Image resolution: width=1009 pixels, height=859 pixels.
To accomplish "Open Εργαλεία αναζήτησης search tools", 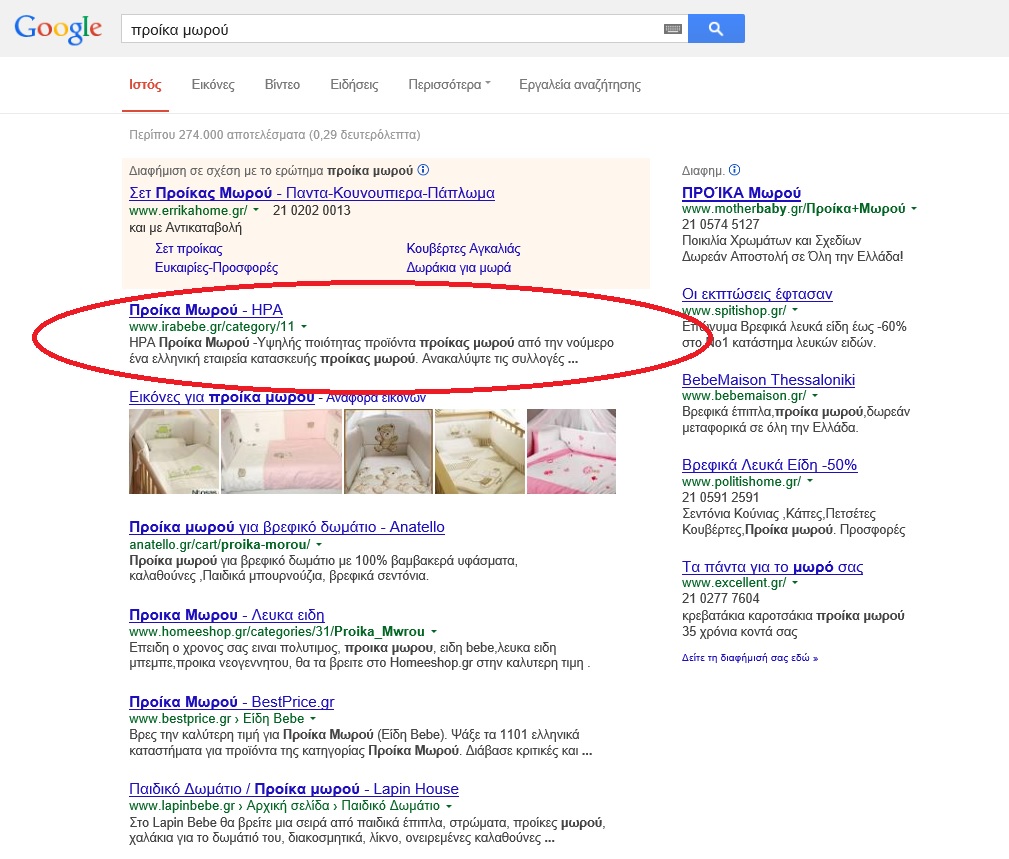I will 580,84.
